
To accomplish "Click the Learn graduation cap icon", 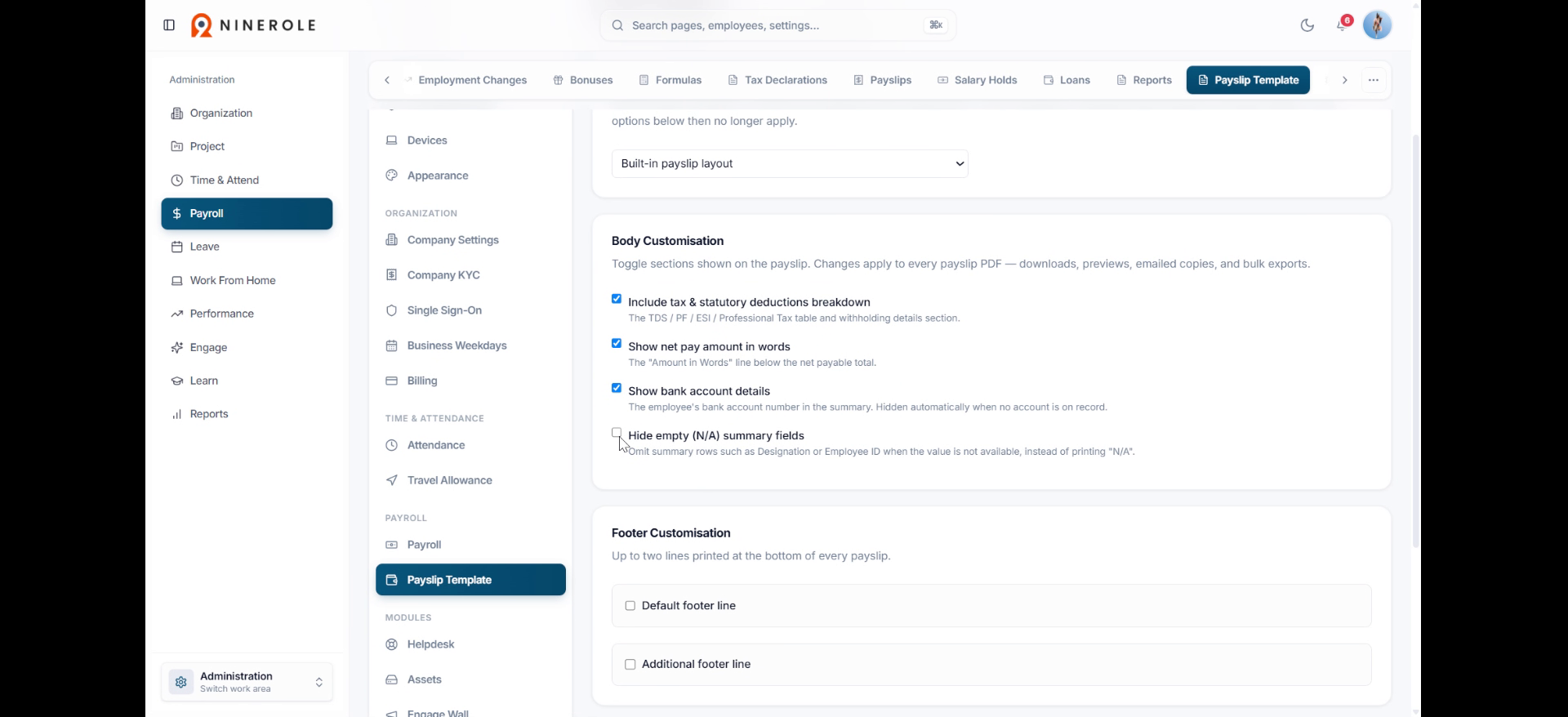I will [x=176, y=381].
